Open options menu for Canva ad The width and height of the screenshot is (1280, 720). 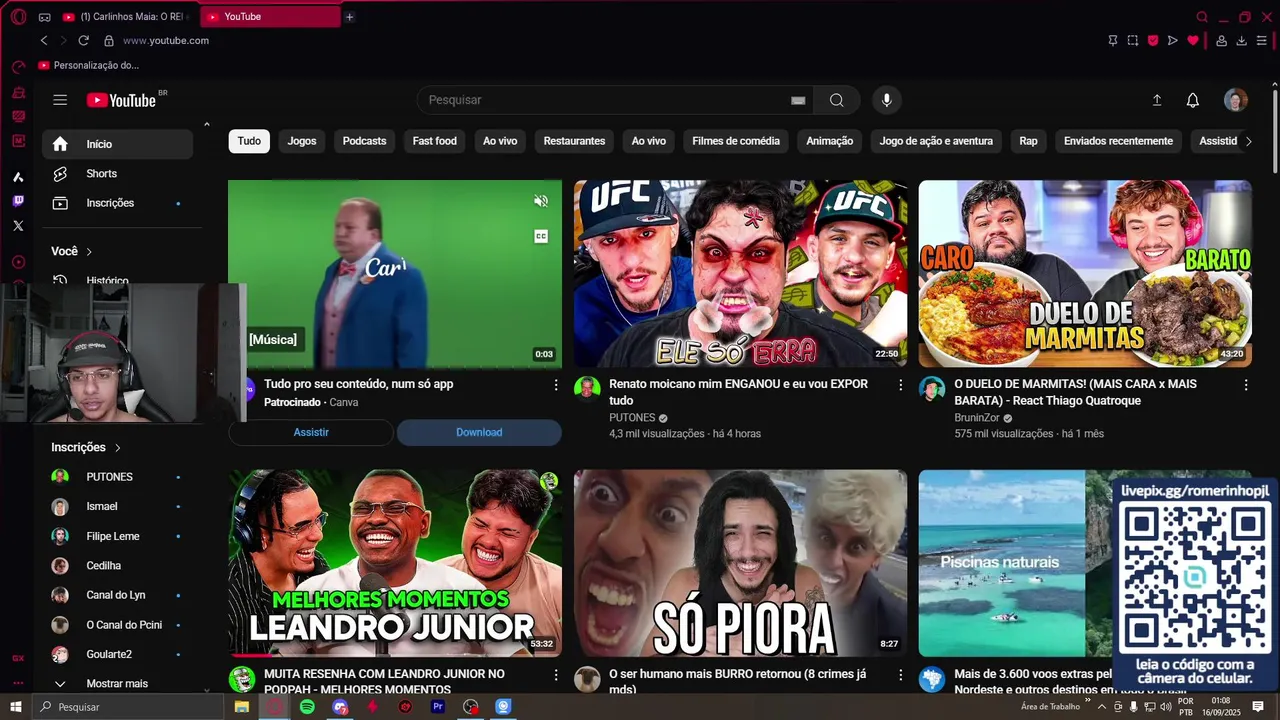(x=556, y=385)
